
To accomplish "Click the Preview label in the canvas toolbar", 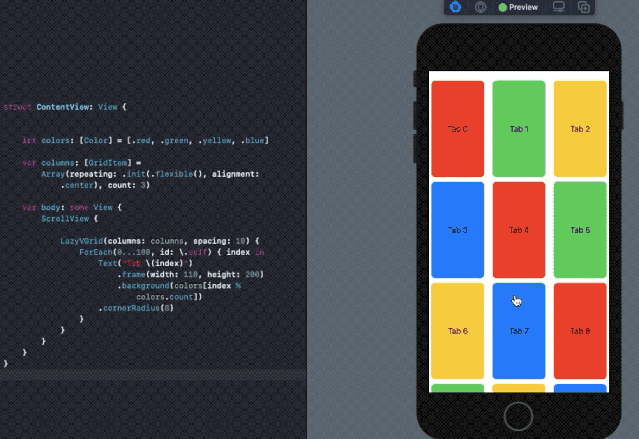I will tap(523, 7).
